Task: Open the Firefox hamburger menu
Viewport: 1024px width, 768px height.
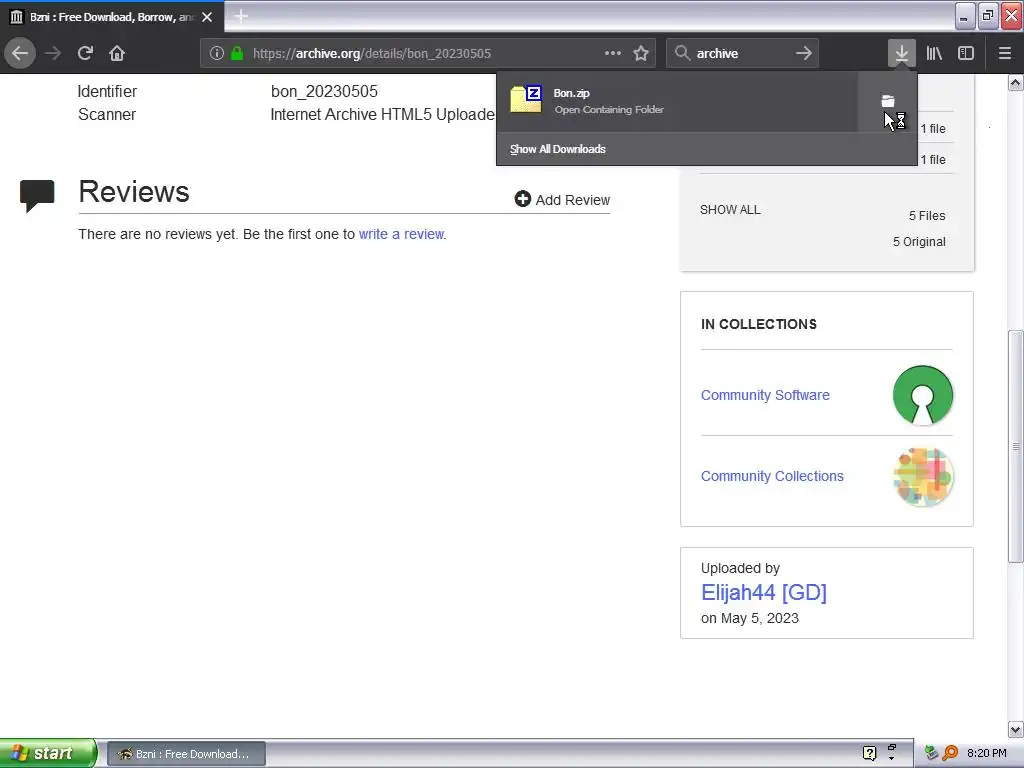Action: [1004, 53]
